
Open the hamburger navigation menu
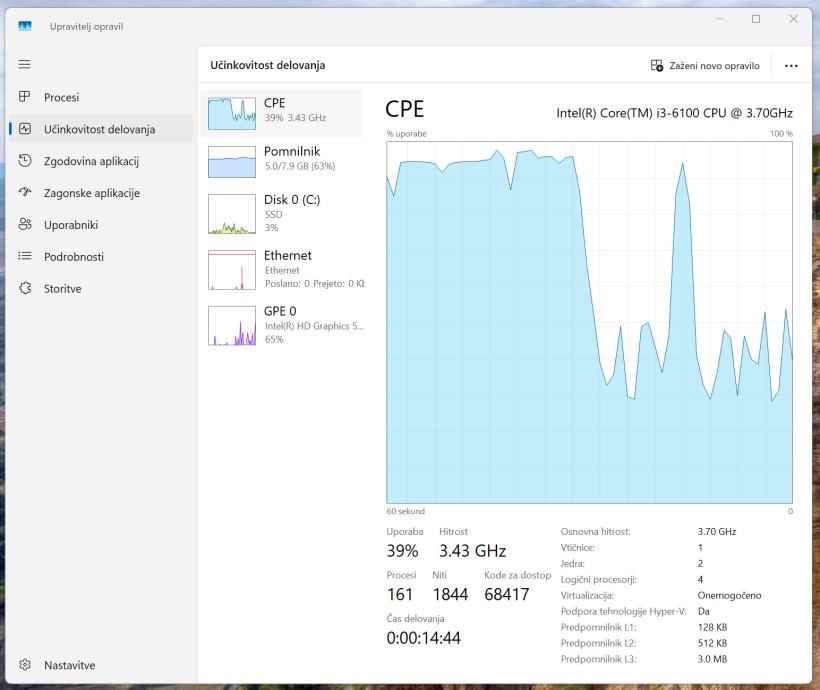(x=25, y=64)
